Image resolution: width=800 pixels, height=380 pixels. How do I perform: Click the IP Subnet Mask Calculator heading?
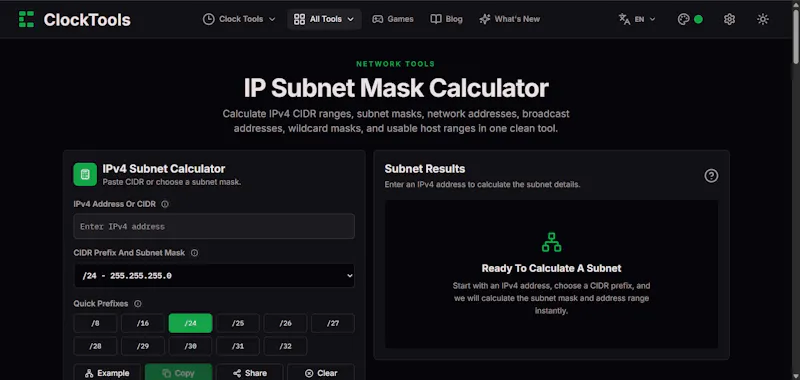point(395,88)
